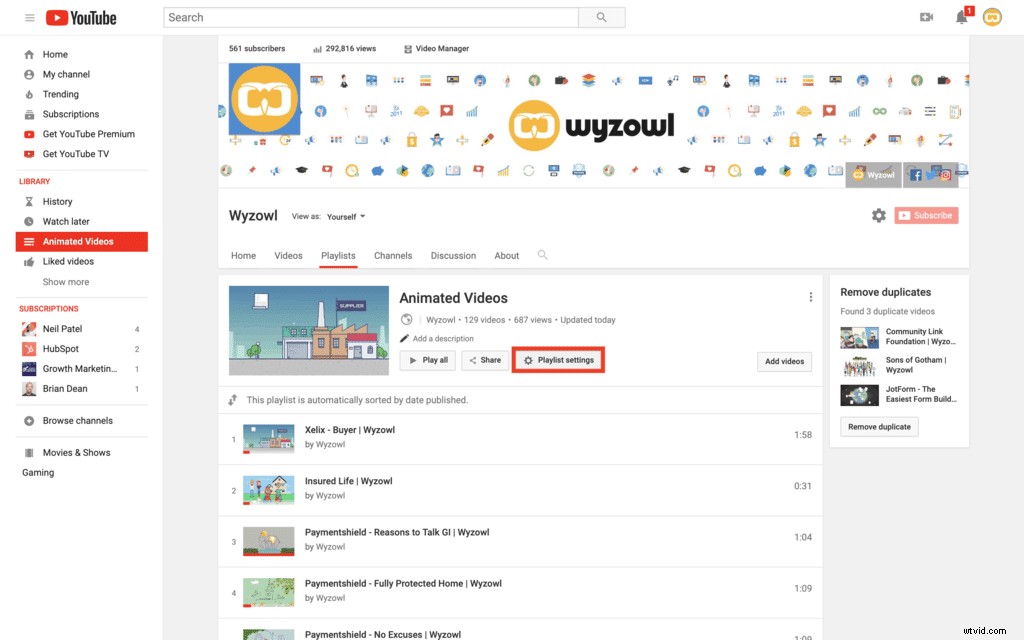
Task: Open Playlist settings
Action: [558, 360]
